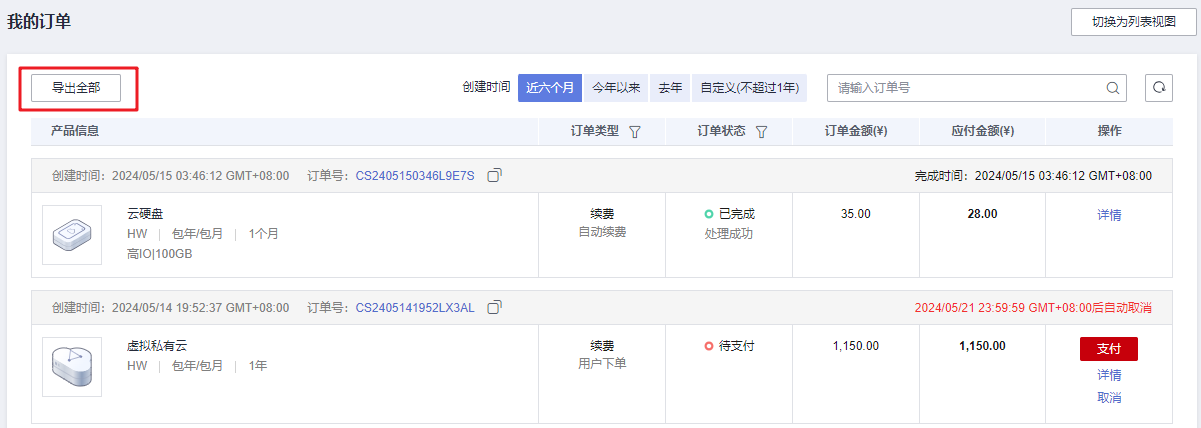Viewport: 1201px width, 428px height.
Task: Click the 35.00 order amount
Action: [856, 214]
